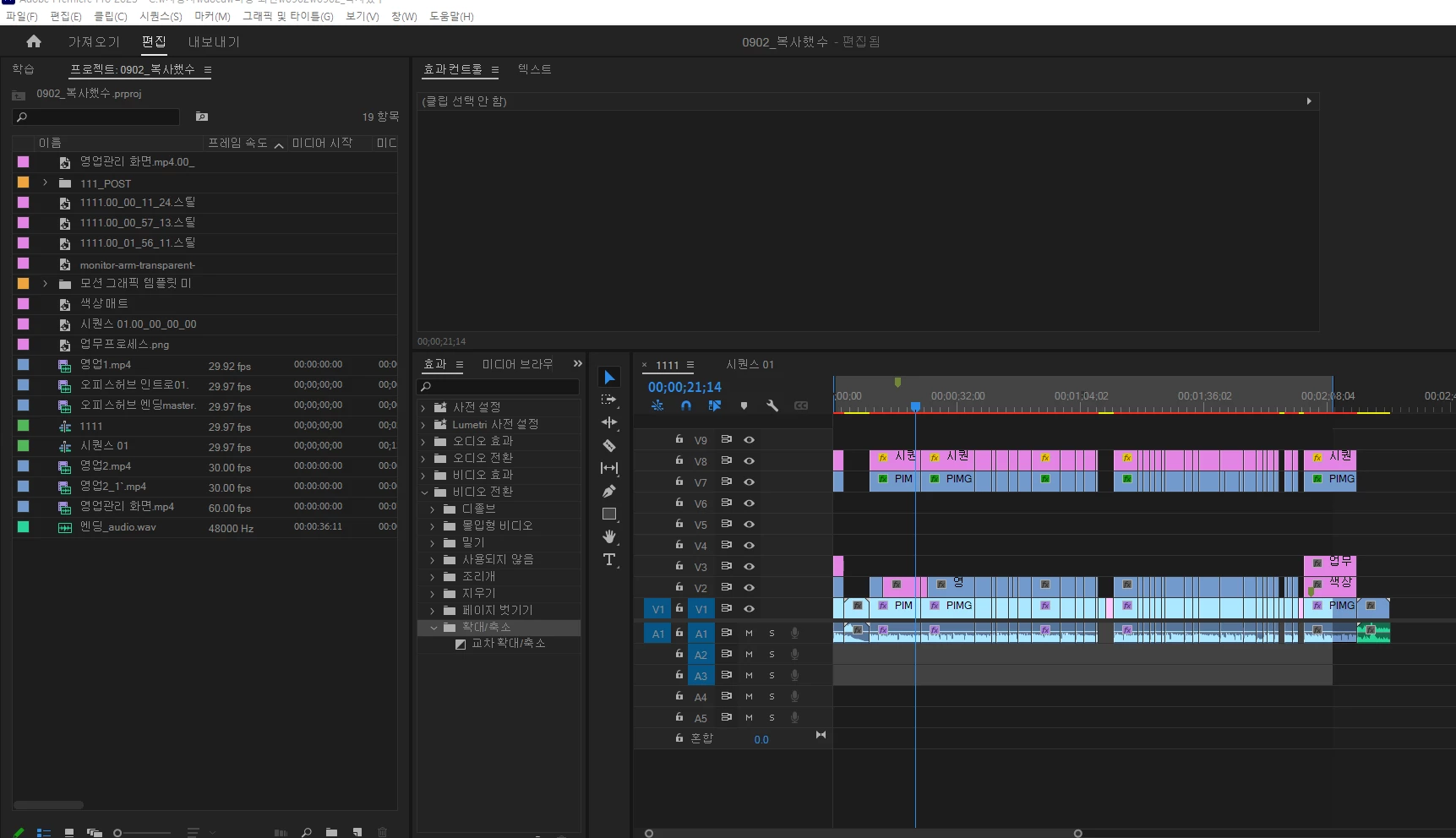Toggle insert sequences as nests option
Screen dimensions: 1456x838
coord(657,405)
